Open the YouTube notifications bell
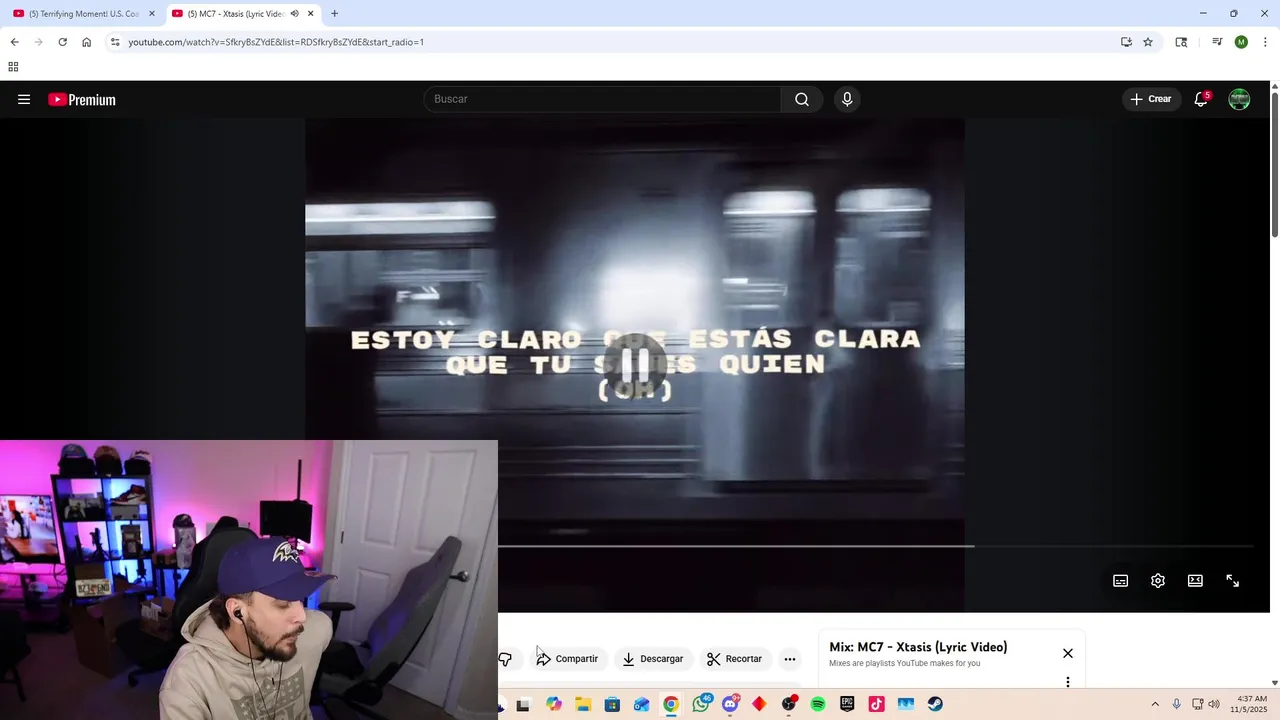Screen dimensions: 1280x720 tap(1201, 99)
